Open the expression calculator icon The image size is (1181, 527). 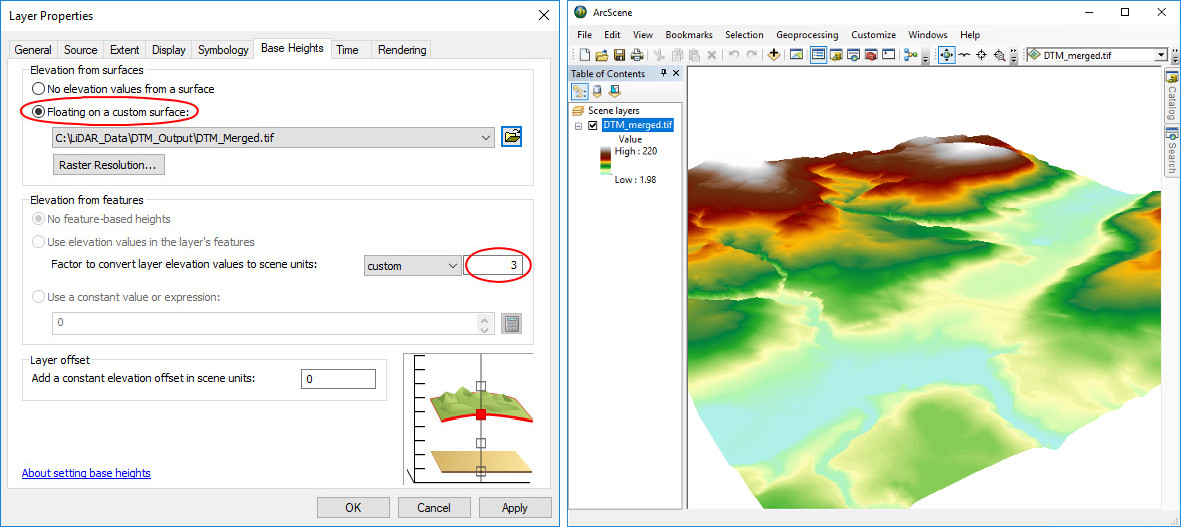pos(511,324)
